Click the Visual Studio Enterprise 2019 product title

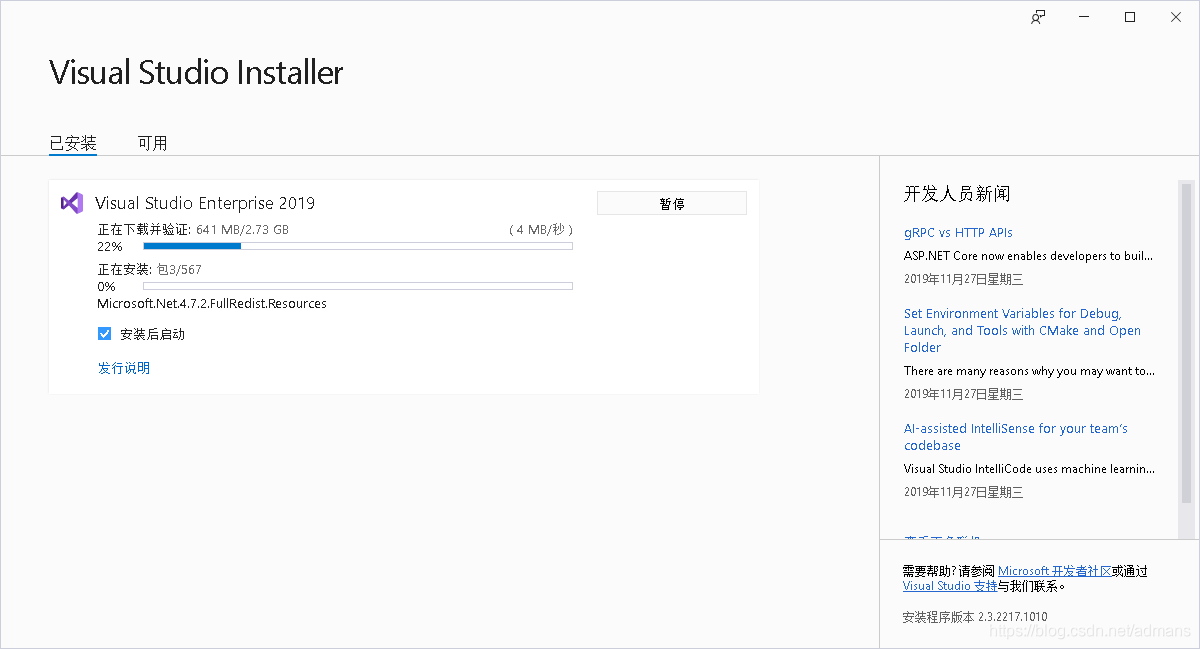(x=205, y=203)
